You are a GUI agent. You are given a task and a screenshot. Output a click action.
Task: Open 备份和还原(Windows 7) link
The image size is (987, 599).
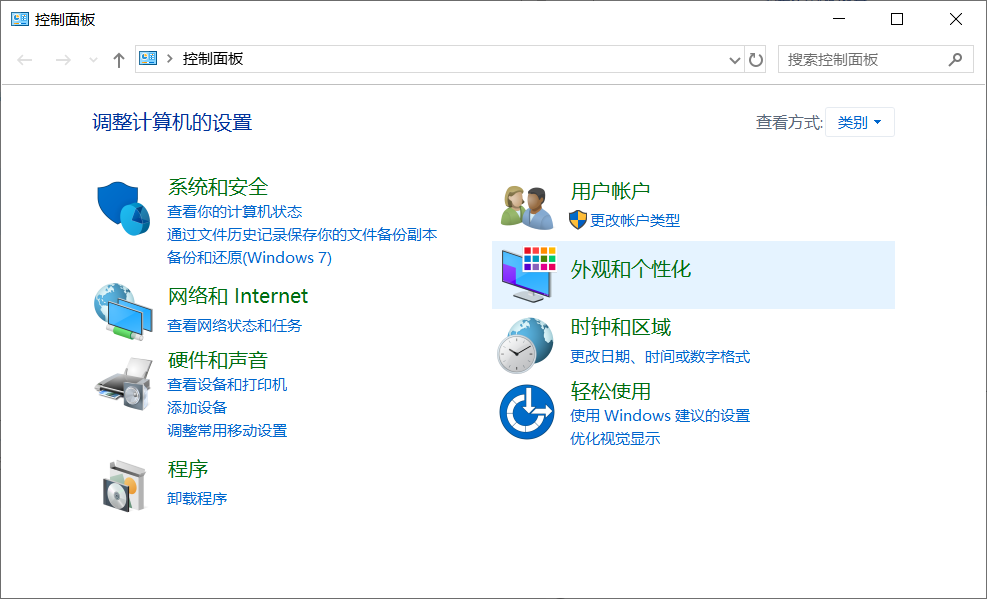[249, 257]
